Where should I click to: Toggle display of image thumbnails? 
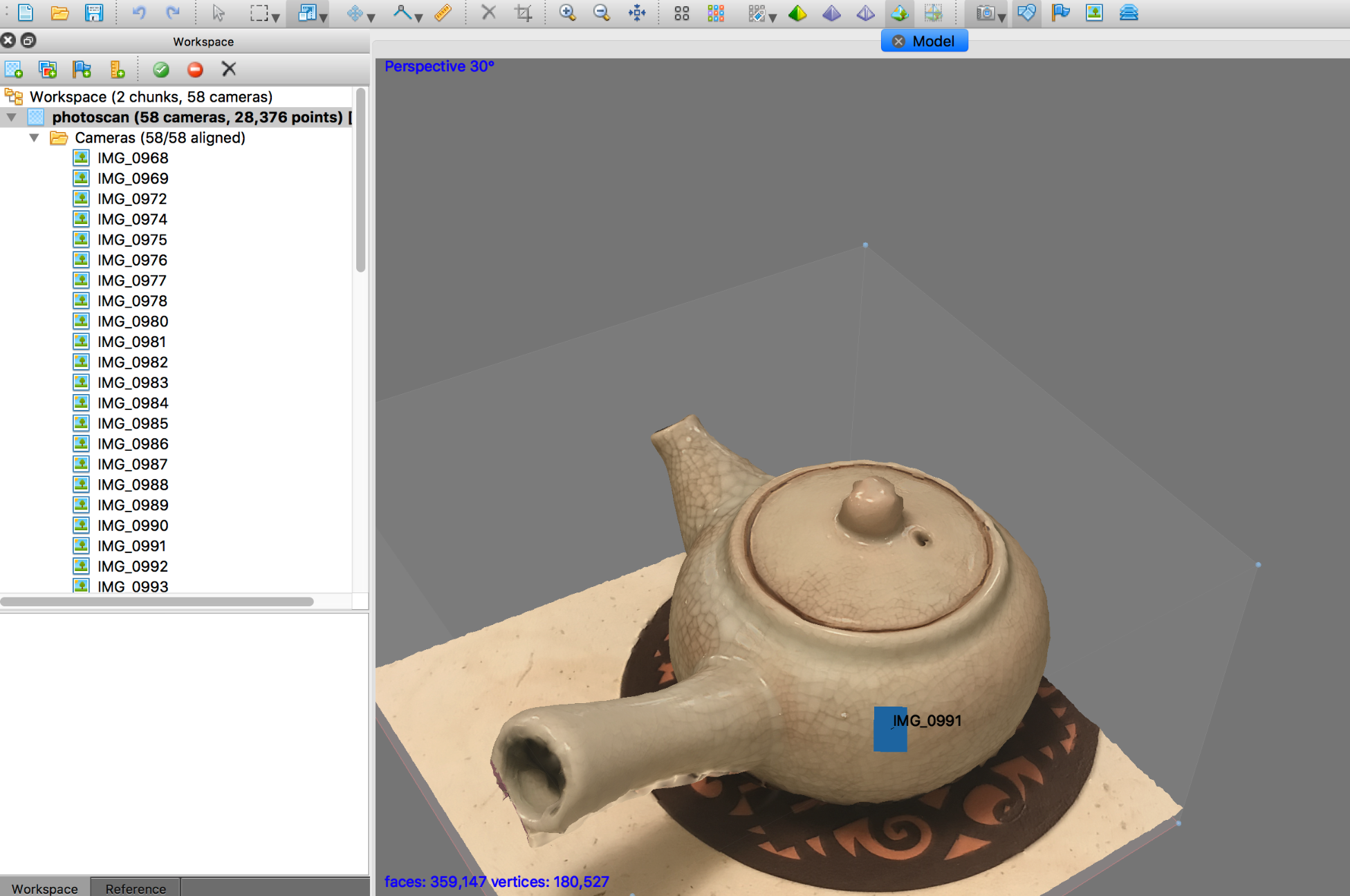click(1094, 12)
